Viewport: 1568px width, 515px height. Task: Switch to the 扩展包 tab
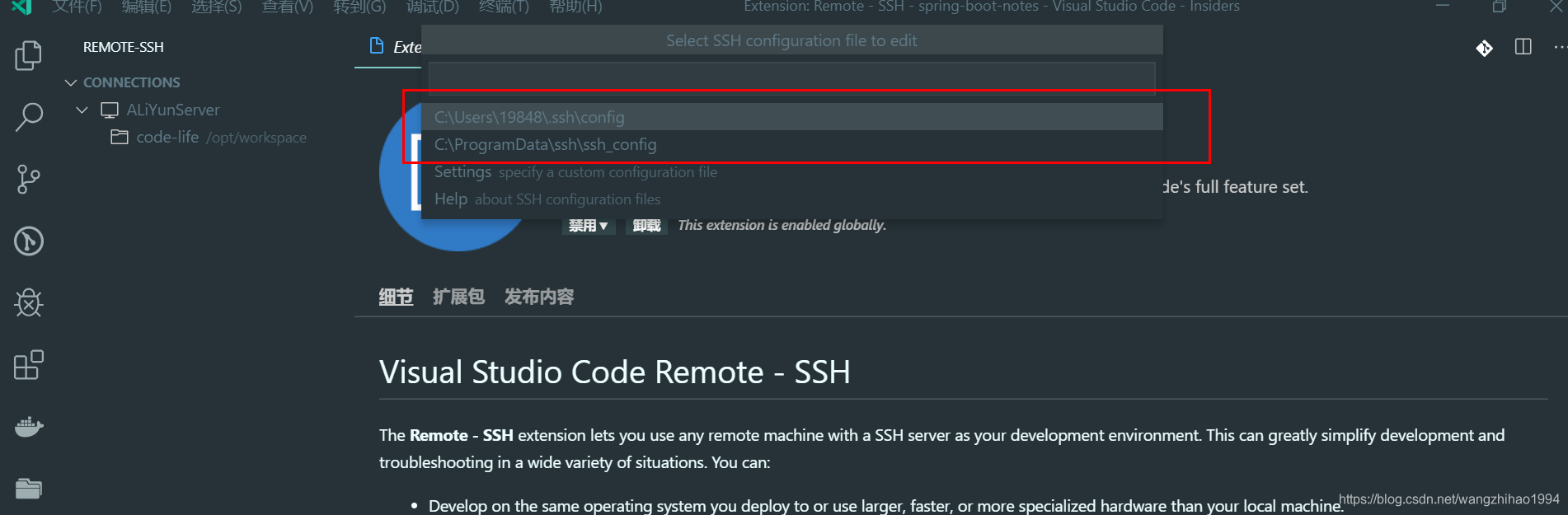click(x=458, y=297)
